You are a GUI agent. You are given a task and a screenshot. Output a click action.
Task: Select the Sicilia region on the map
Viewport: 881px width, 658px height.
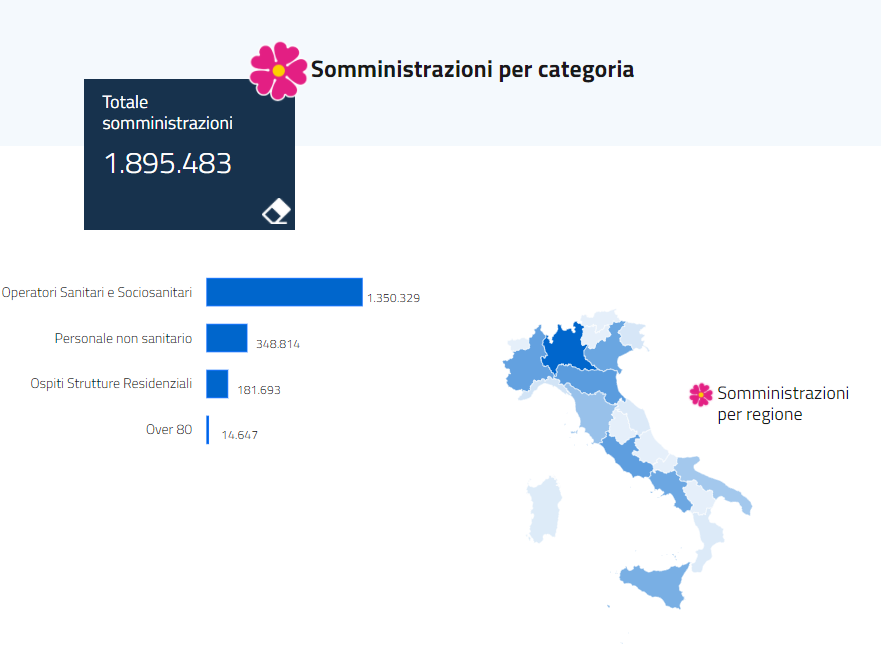pos(655,583)
